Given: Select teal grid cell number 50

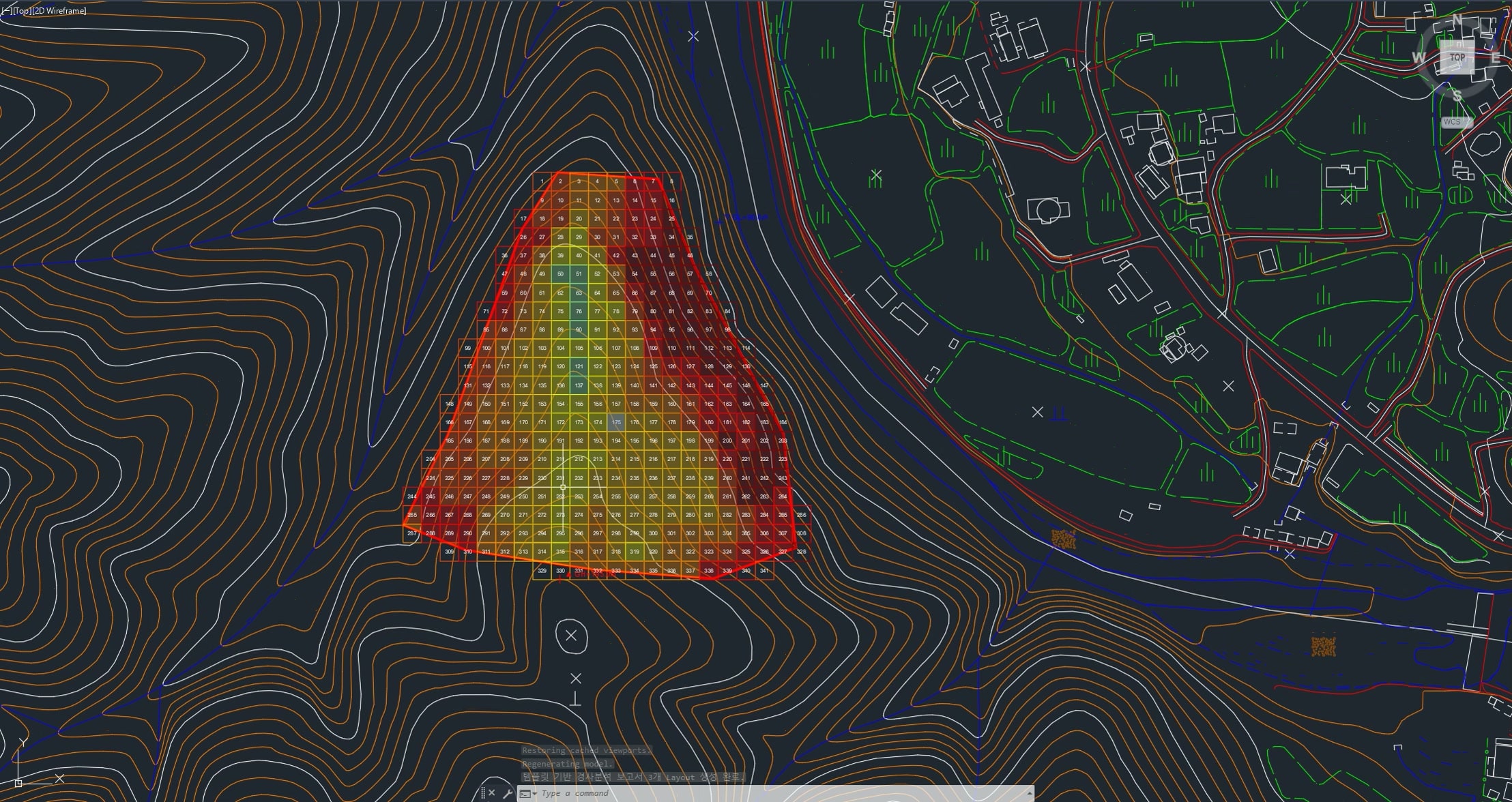Looking at the screenshot, I should click(561, 274).
